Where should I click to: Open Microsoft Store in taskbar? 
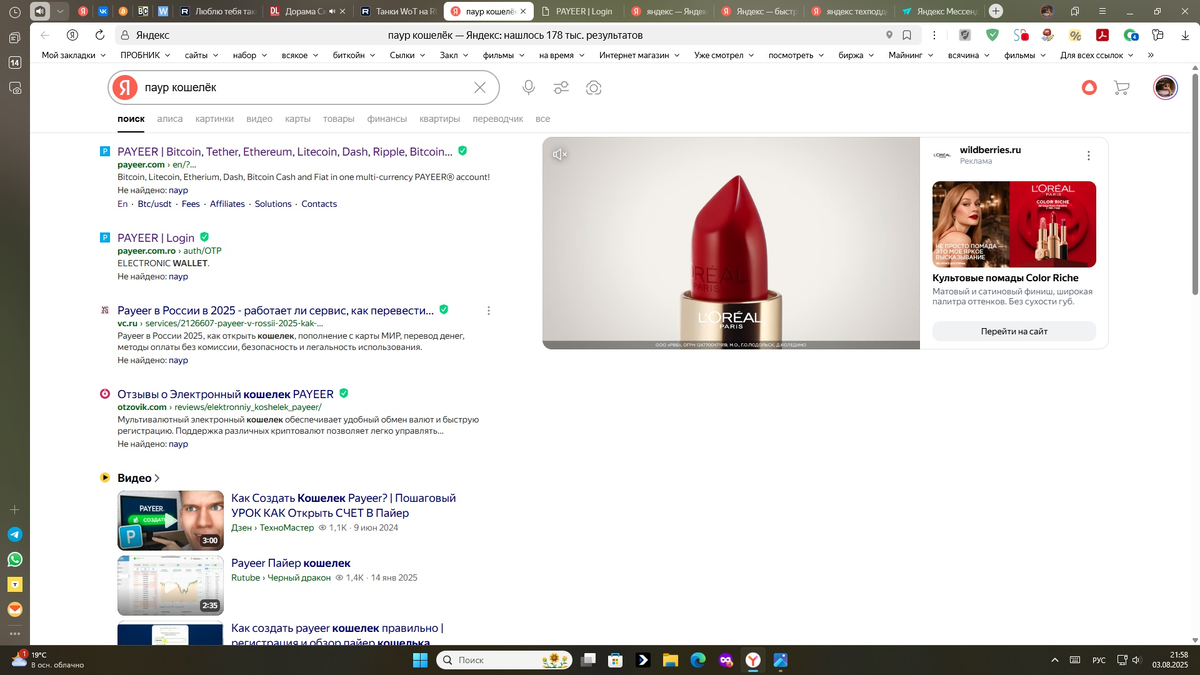pyautogui.click(x=615, y=660)
